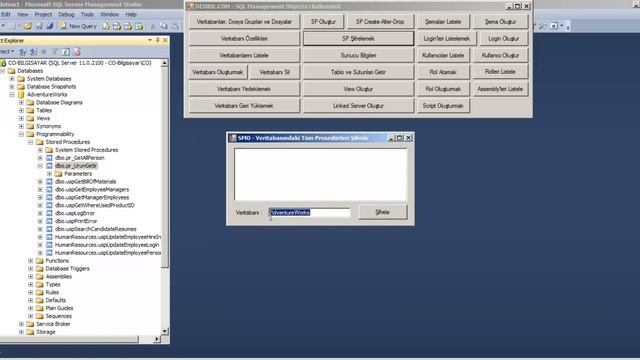640x360 pixels.
Task: Click the 'Script Oluşturmak' button
Action: [443, 106]
